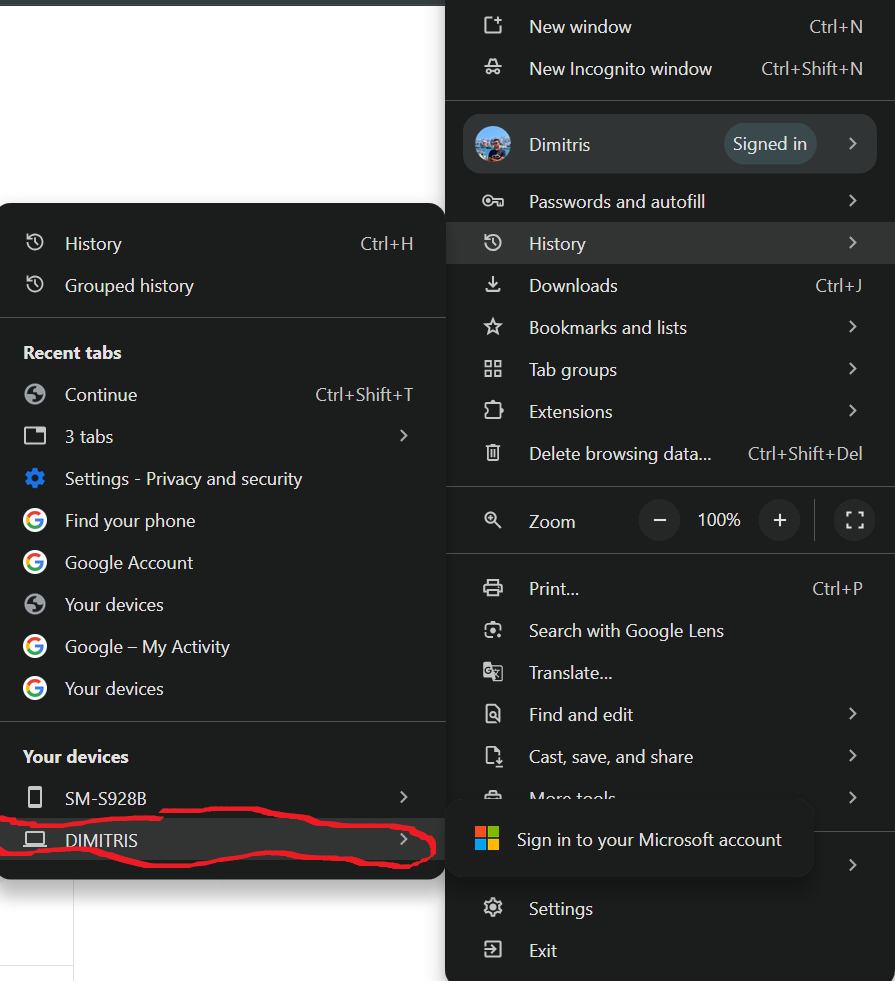
Task: Click the Tab groups grid icon
Action: (493, 369)
